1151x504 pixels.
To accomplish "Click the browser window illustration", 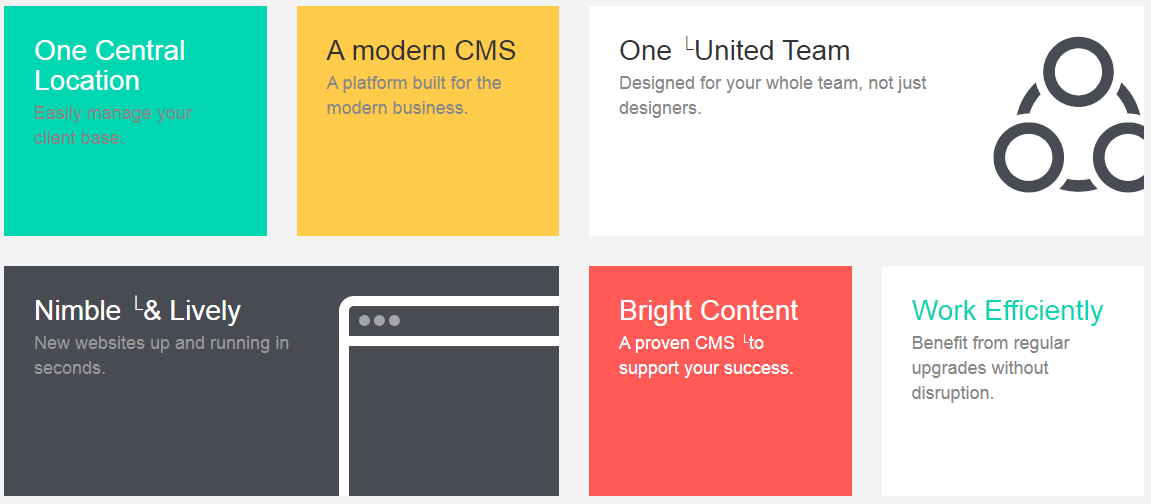I will click(x=449, y=396).
